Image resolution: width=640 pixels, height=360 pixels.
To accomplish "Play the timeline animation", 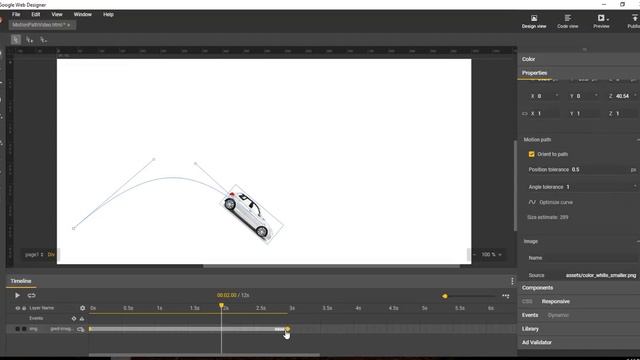I will 17,295.
